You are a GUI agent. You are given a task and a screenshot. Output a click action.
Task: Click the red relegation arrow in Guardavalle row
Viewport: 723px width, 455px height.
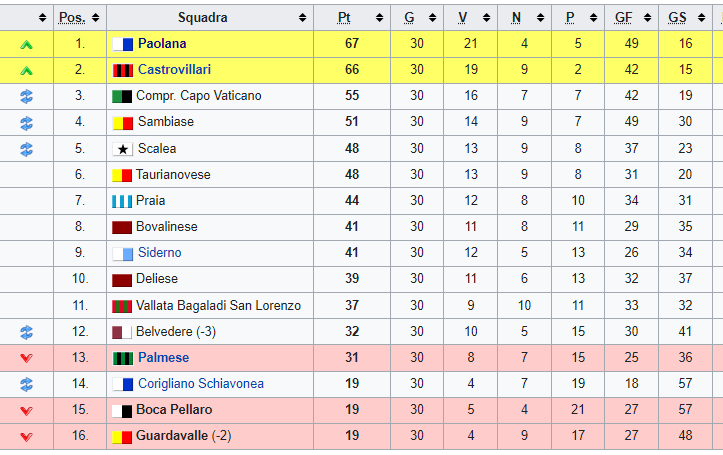[26, 437]
